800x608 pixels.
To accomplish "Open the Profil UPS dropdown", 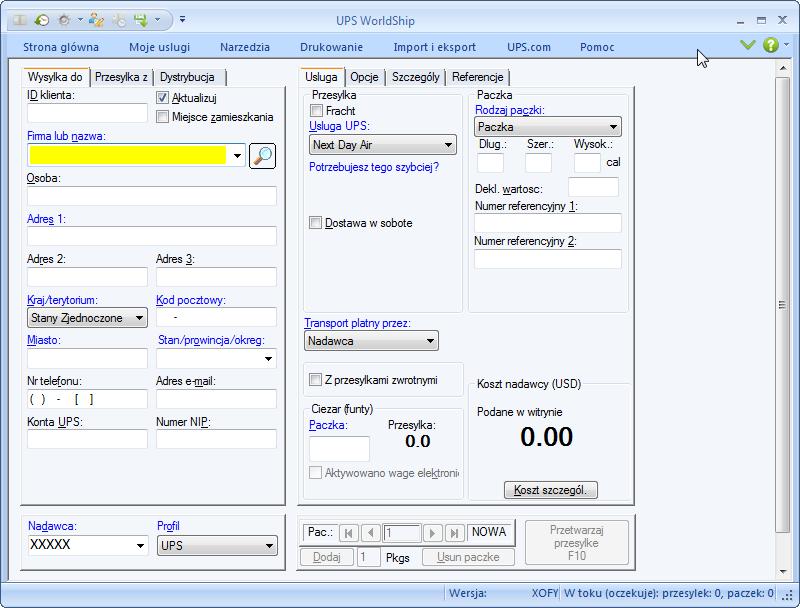I will 217,545.
